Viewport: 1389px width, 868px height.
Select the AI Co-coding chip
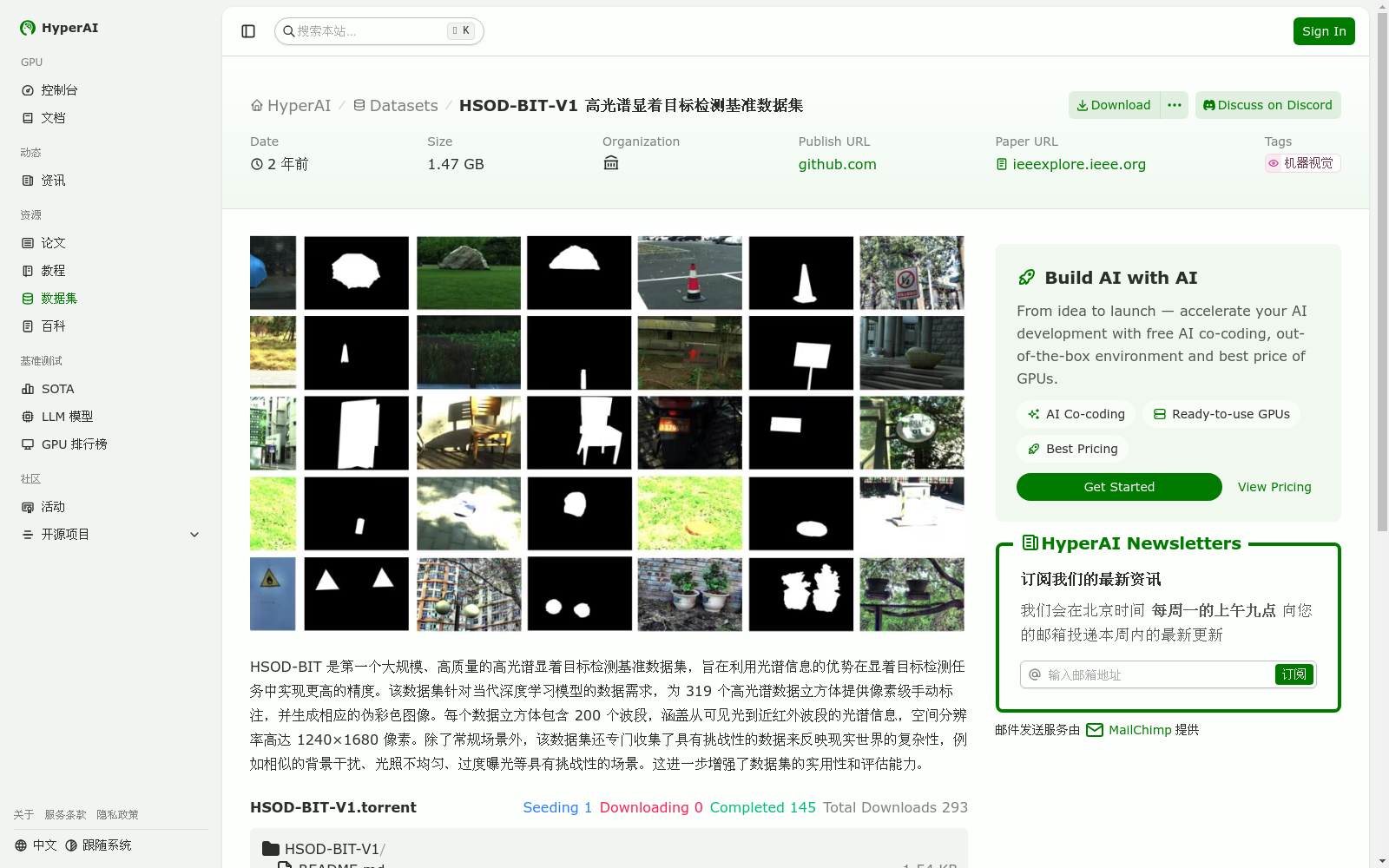click(1076, 414)
